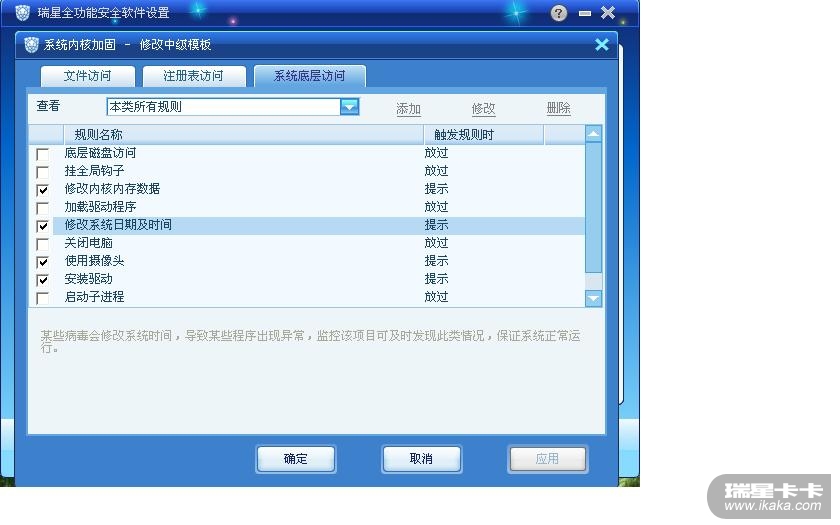840x525 pixels.
Task: Uncheck the 修改内核内存数据 rule
Action: pyautogui.click(x=42, y=190)
